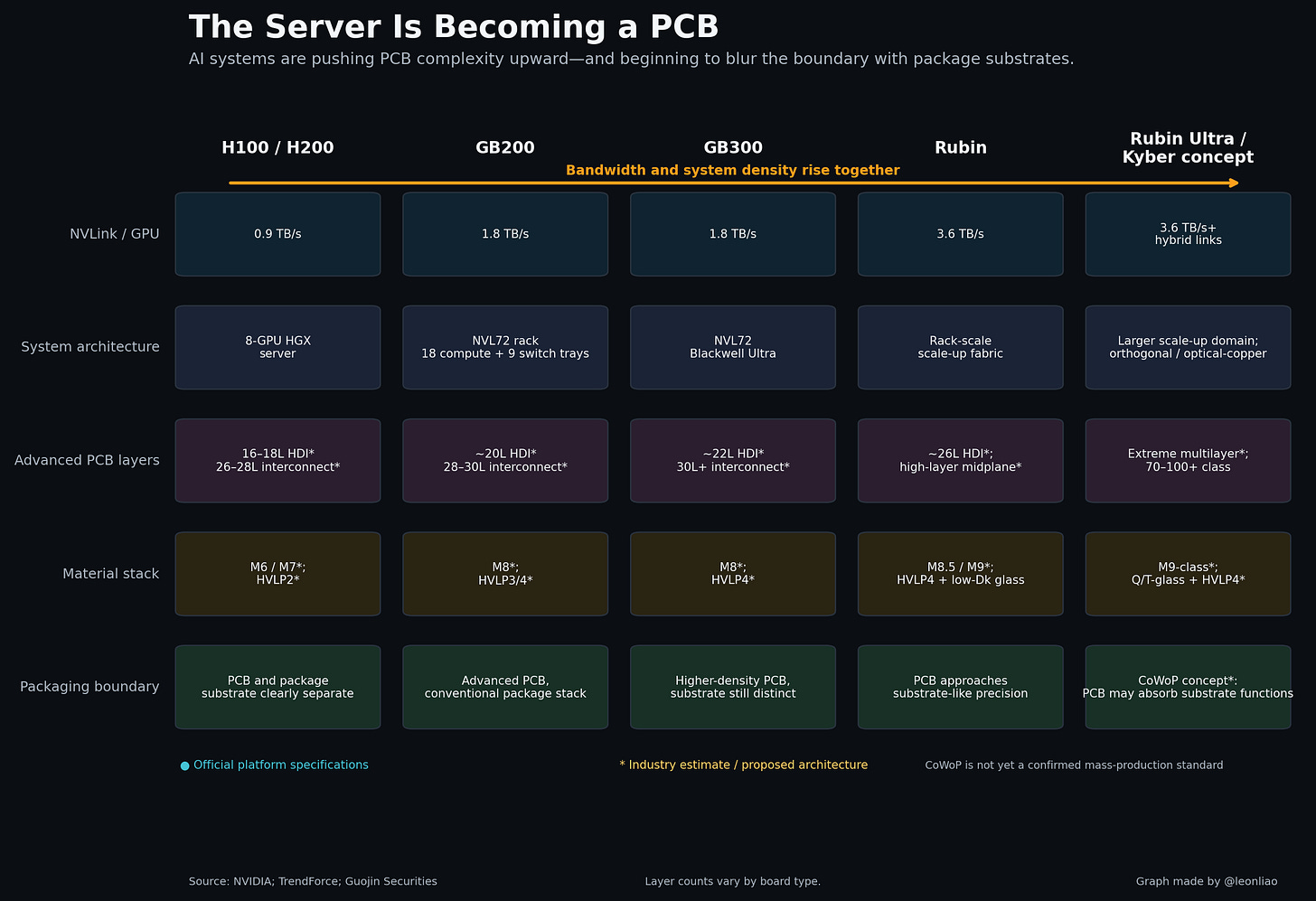Pick the "Rack-scale scale-up fabric" cell
This screenshot has width=1316, height=901.
[961, 347]
